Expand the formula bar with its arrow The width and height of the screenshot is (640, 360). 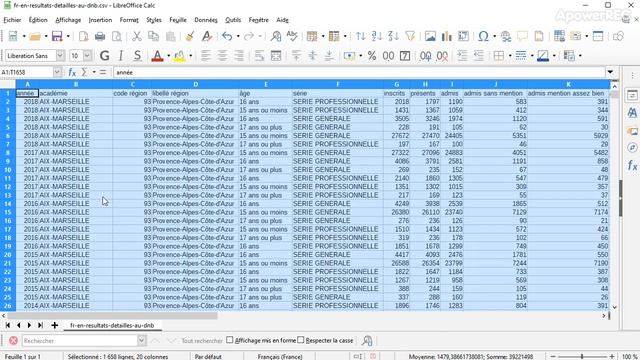click(610, 72)
